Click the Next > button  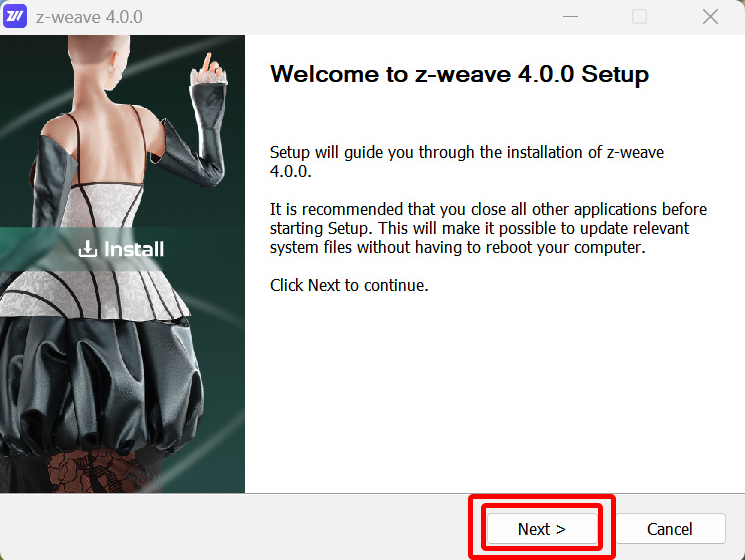tap(542, 529)
